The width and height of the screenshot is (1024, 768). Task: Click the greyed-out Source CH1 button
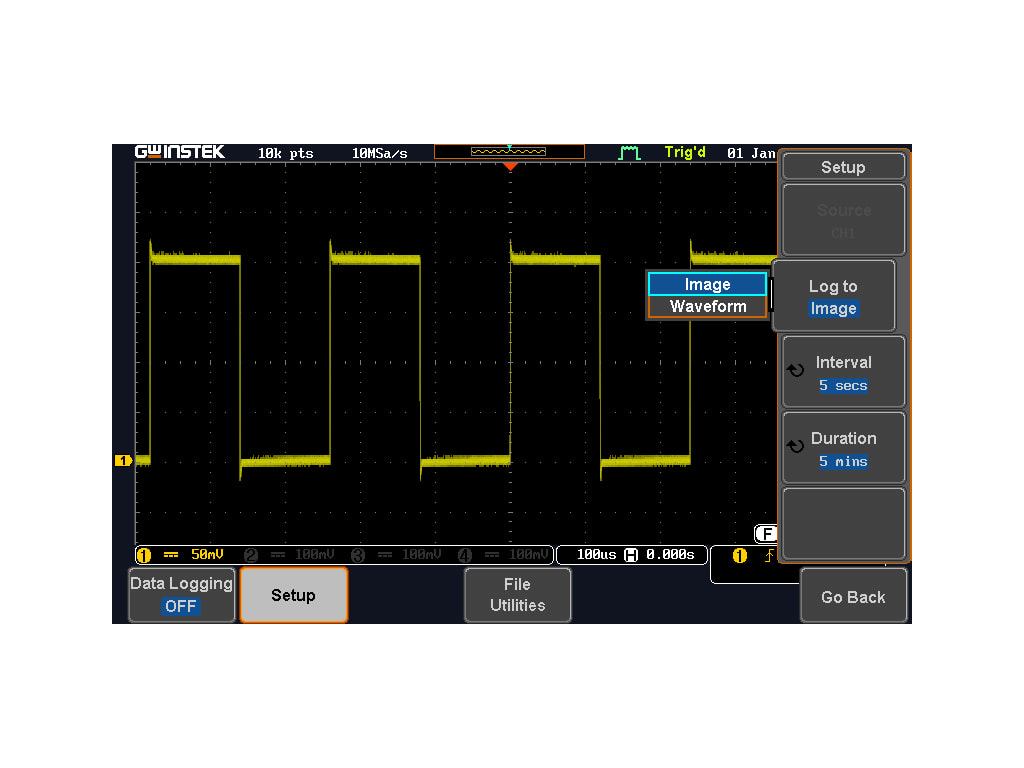tap(843, 220)
